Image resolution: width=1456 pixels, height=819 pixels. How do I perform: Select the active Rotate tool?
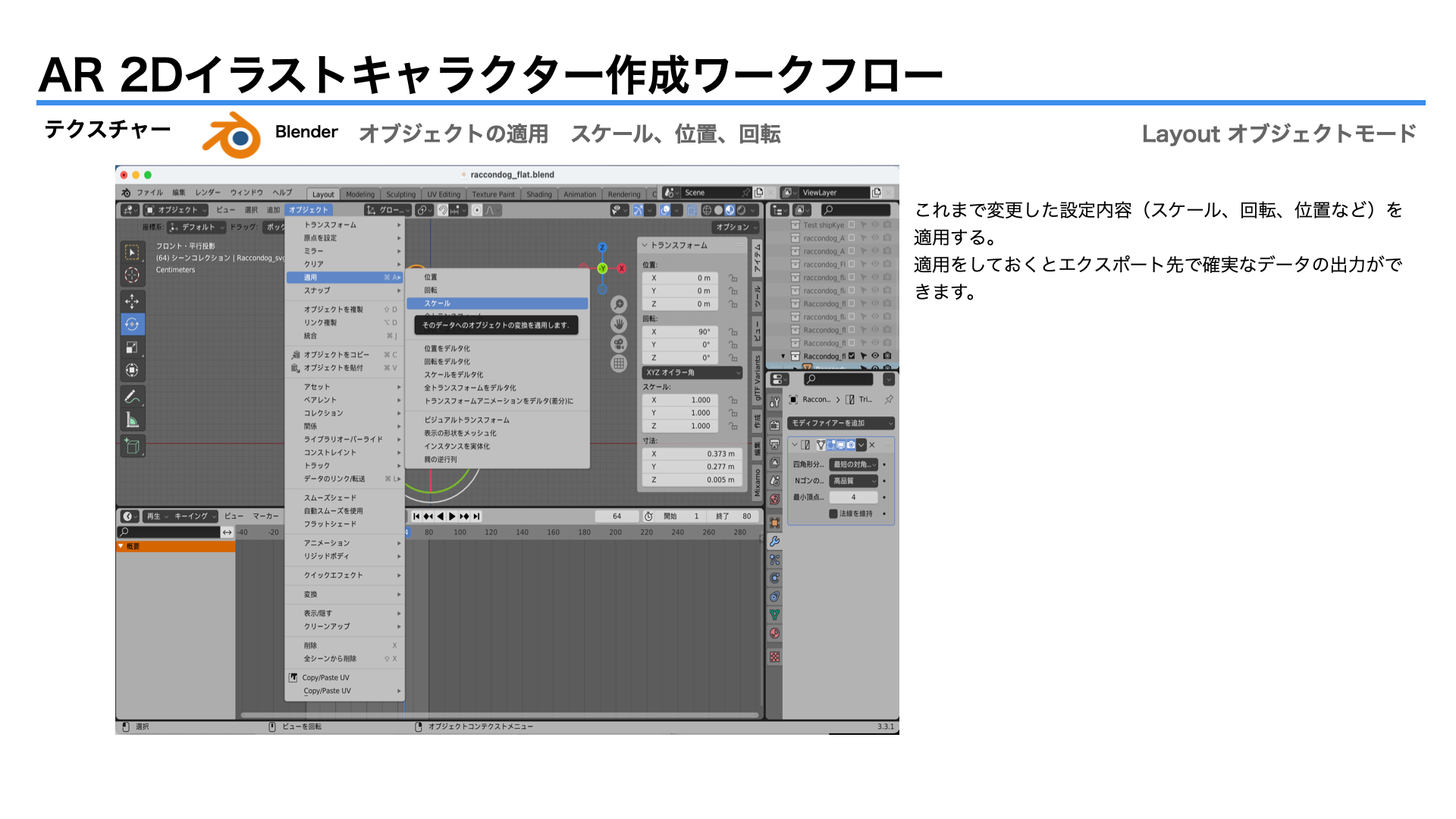132,324
